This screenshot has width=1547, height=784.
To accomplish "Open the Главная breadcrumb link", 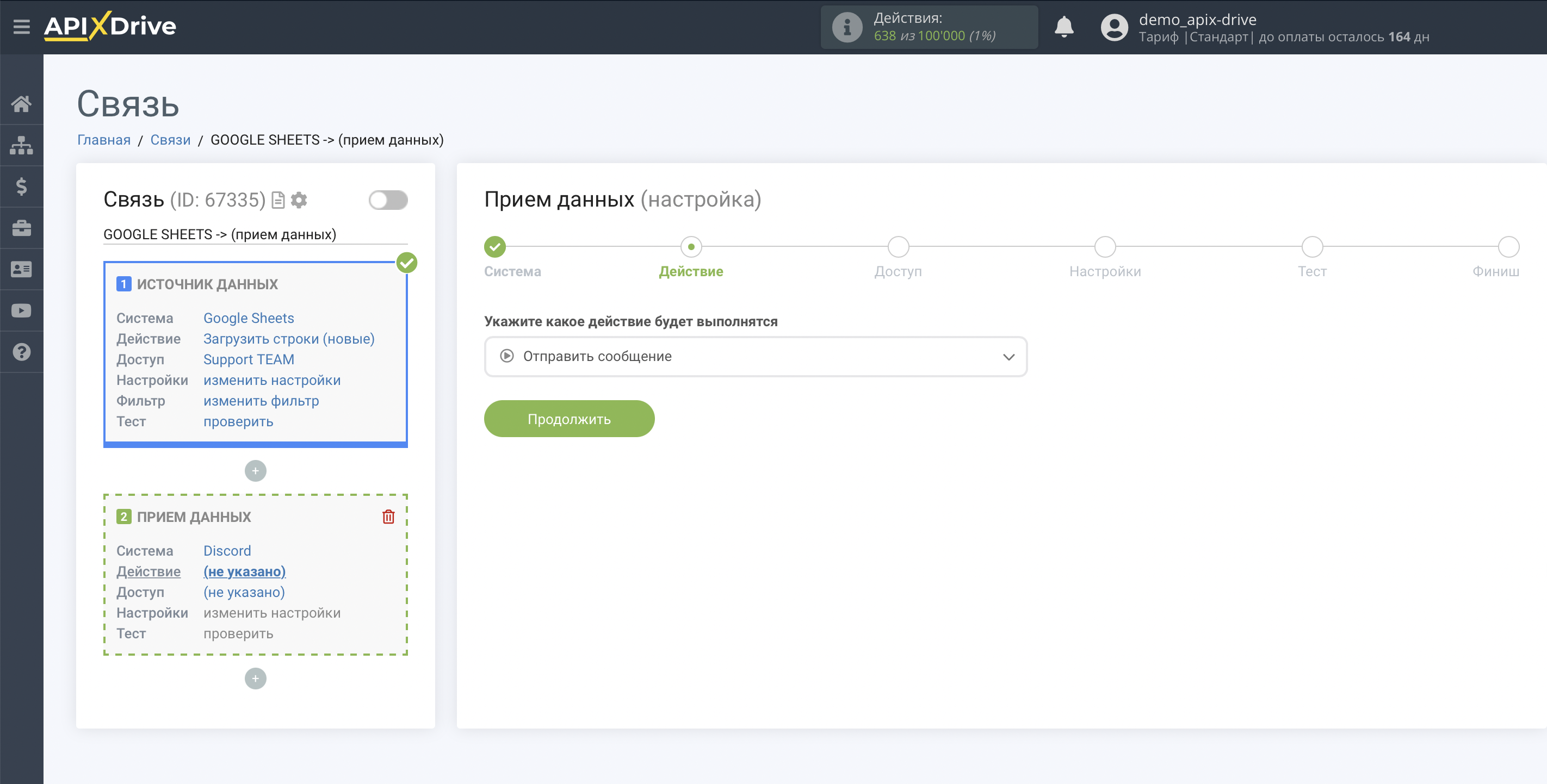I will pos(104,140).
